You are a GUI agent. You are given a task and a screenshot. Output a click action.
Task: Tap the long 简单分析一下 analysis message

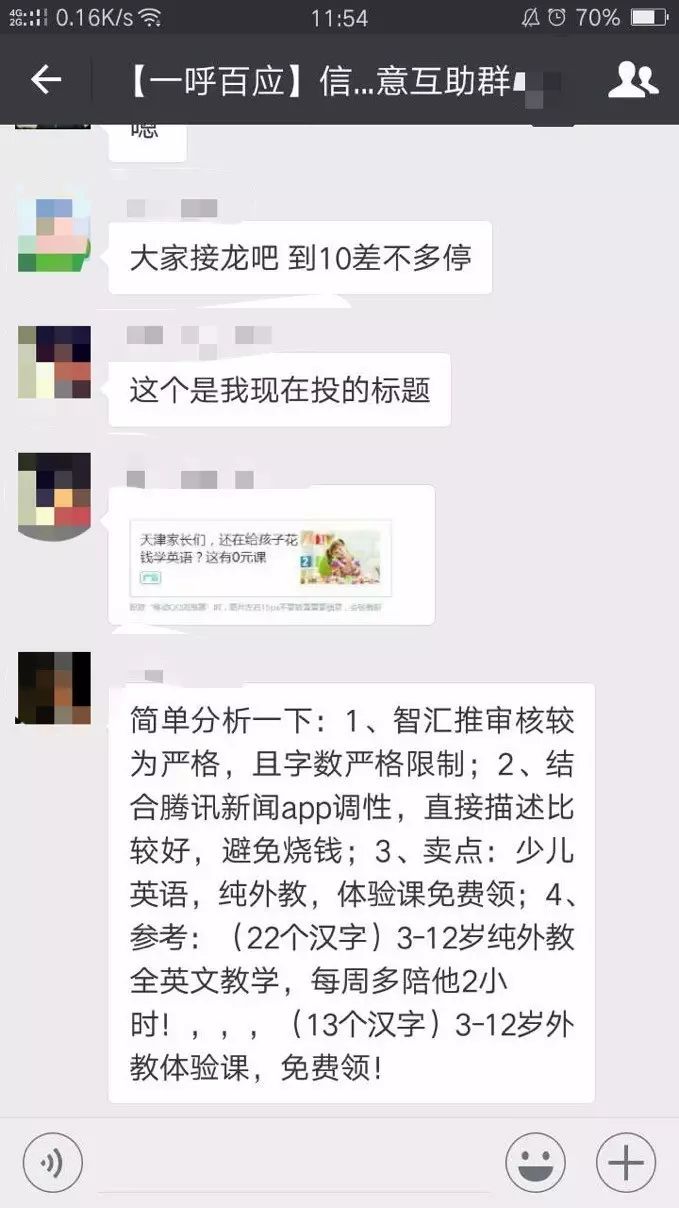point(352,893)
